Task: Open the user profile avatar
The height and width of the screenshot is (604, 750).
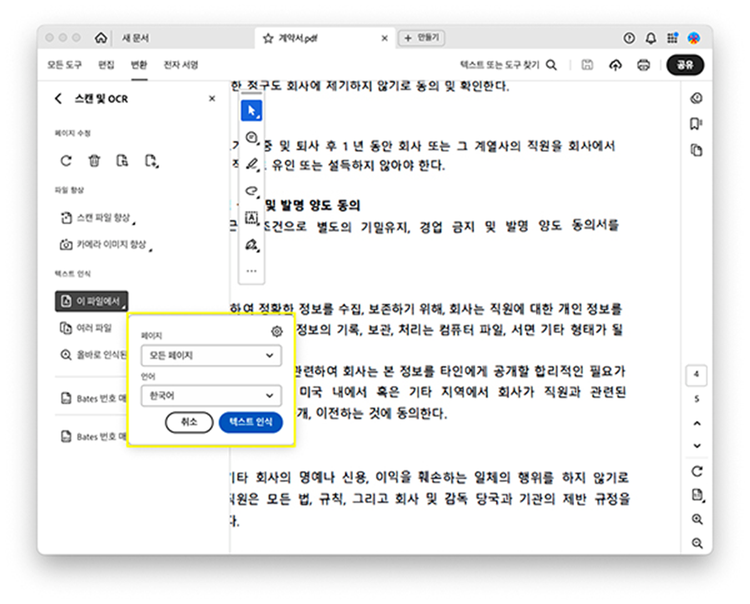Action: coord(694,38)
